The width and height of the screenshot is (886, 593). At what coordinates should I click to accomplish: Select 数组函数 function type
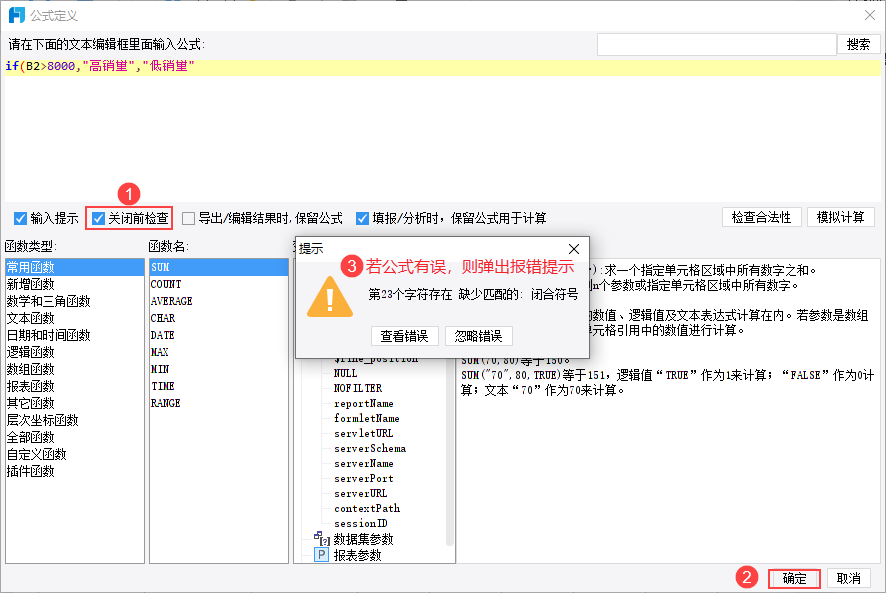pyautogui.click(x=75, y=369)
